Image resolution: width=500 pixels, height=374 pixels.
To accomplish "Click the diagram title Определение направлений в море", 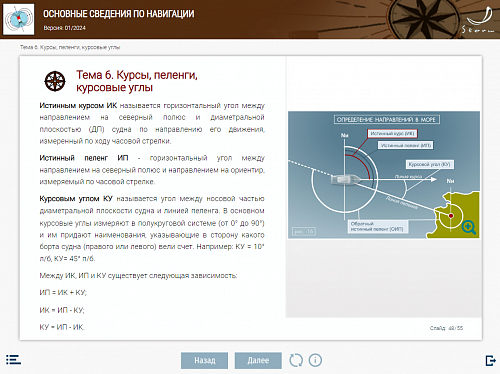I will [x=387, y=119].
